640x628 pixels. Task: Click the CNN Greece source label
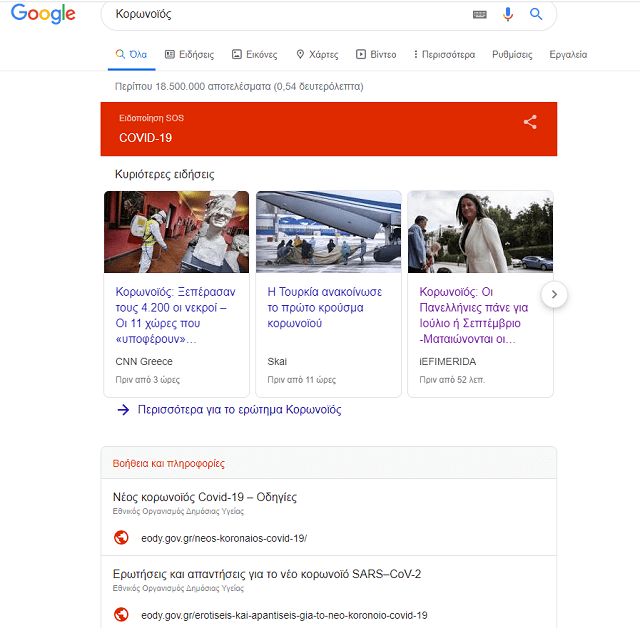[x=144, y=362]
